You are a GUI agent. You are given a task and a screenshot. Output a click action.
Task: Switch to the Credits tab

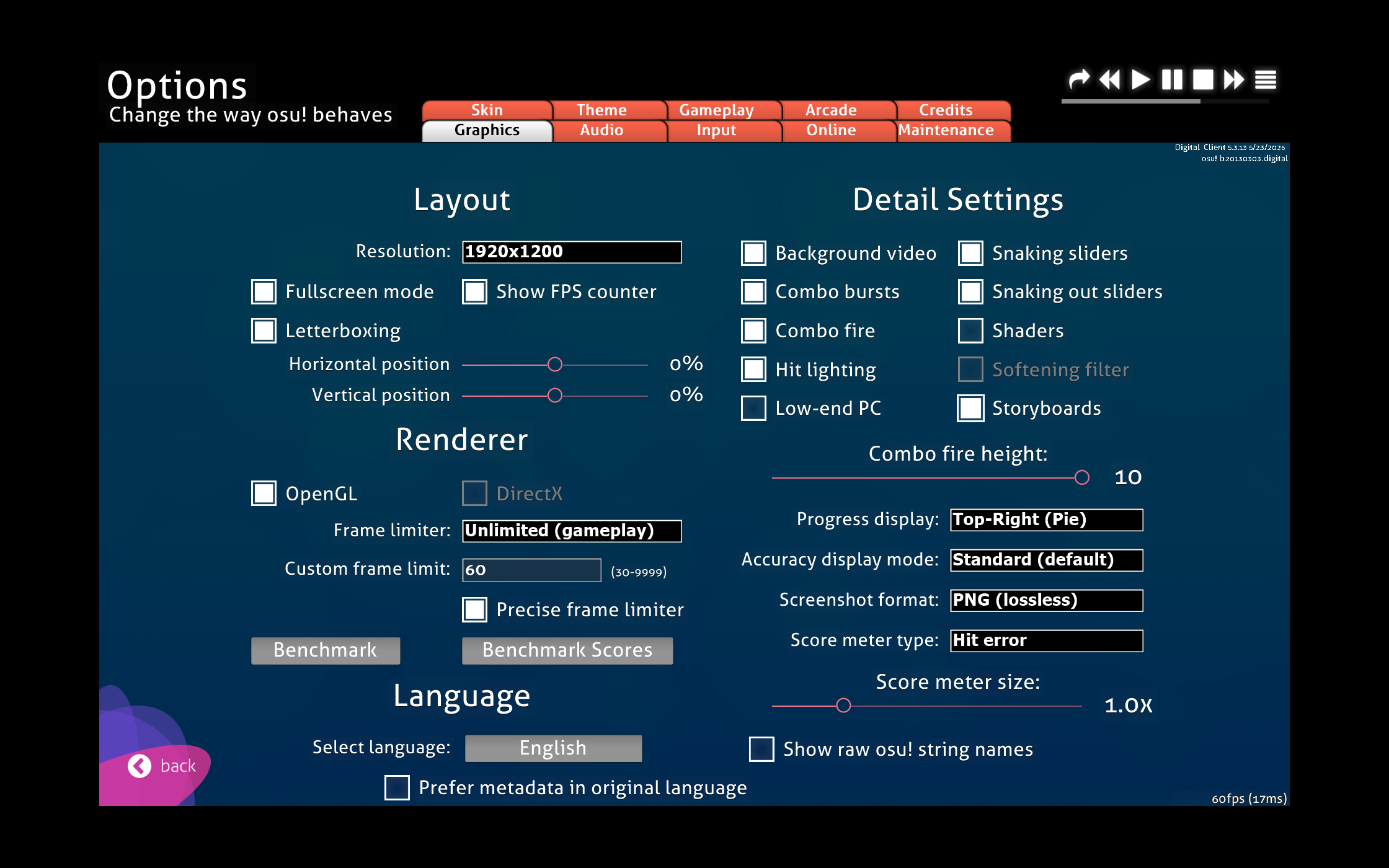point(946,110)
